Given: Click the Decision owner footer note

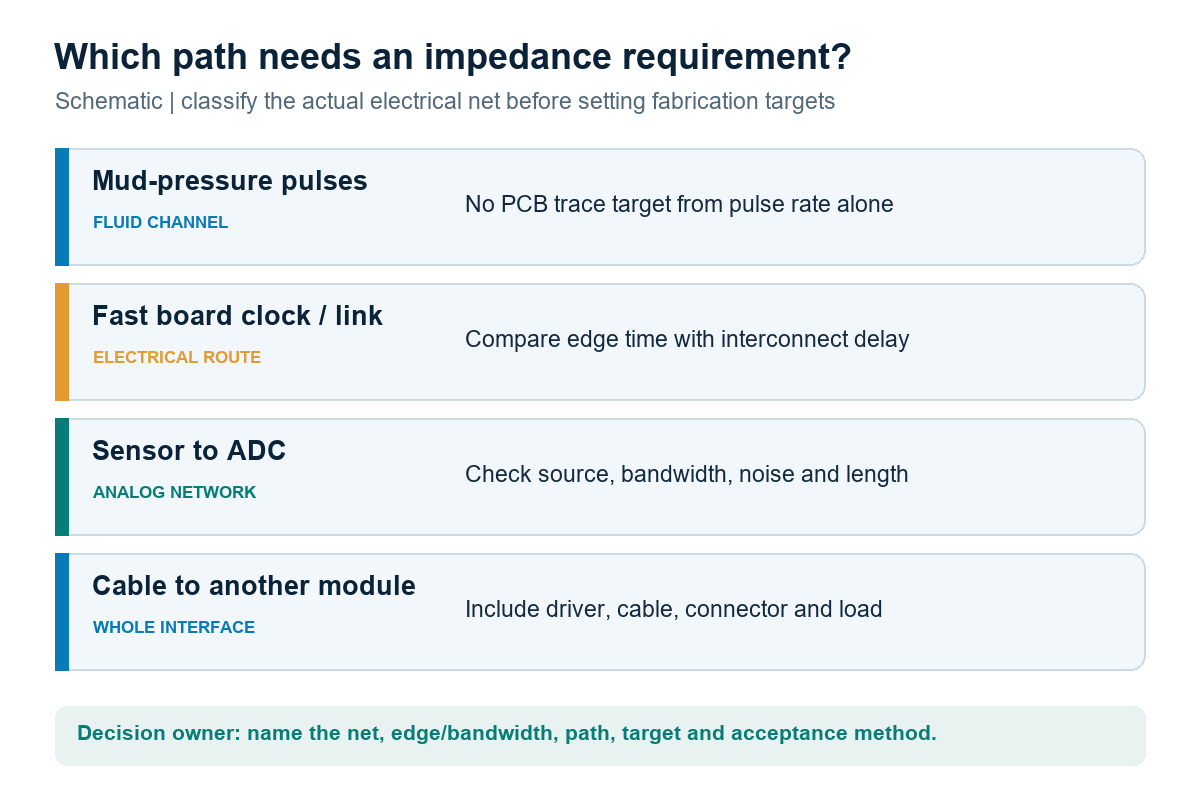Looking at the screenshot, I should (507, 733).
